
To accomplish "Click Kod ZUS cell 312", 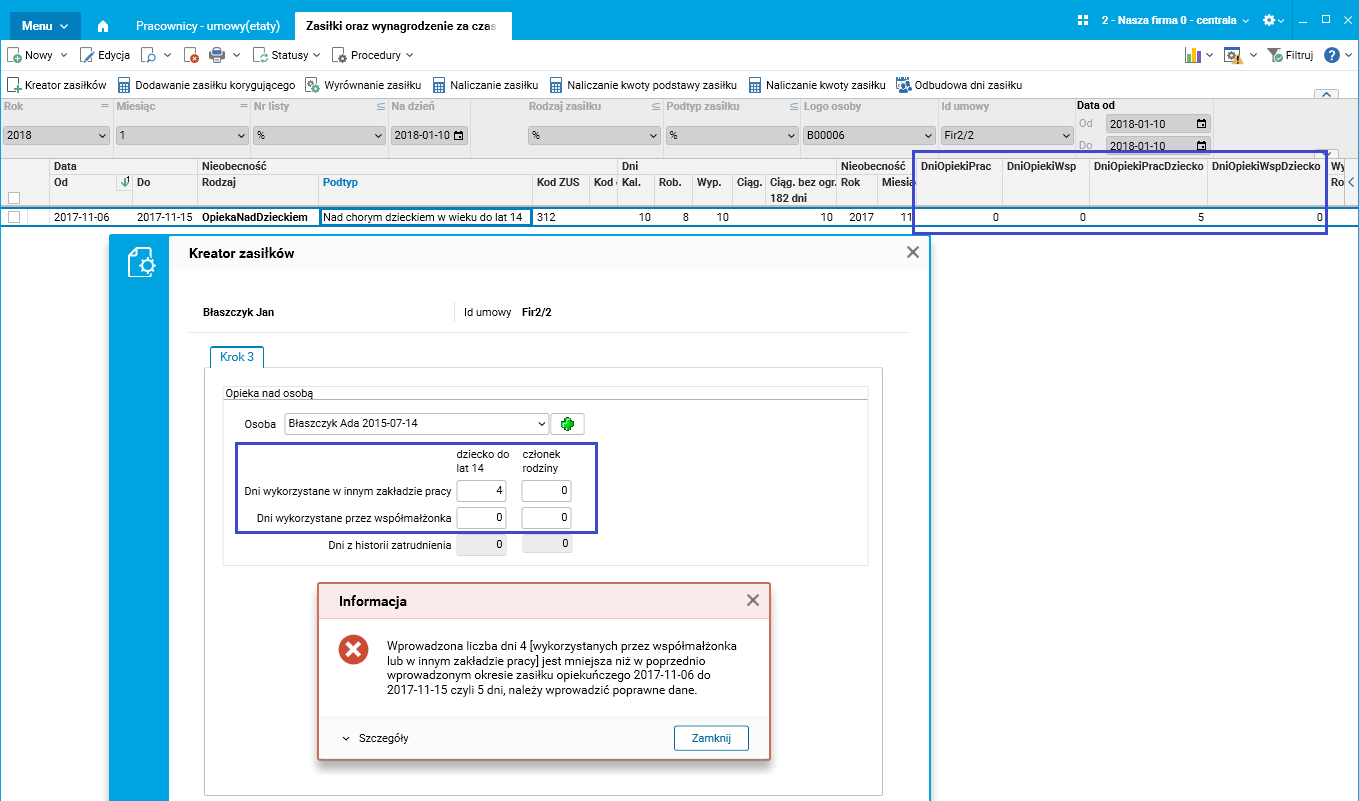I will coord(561,217).
